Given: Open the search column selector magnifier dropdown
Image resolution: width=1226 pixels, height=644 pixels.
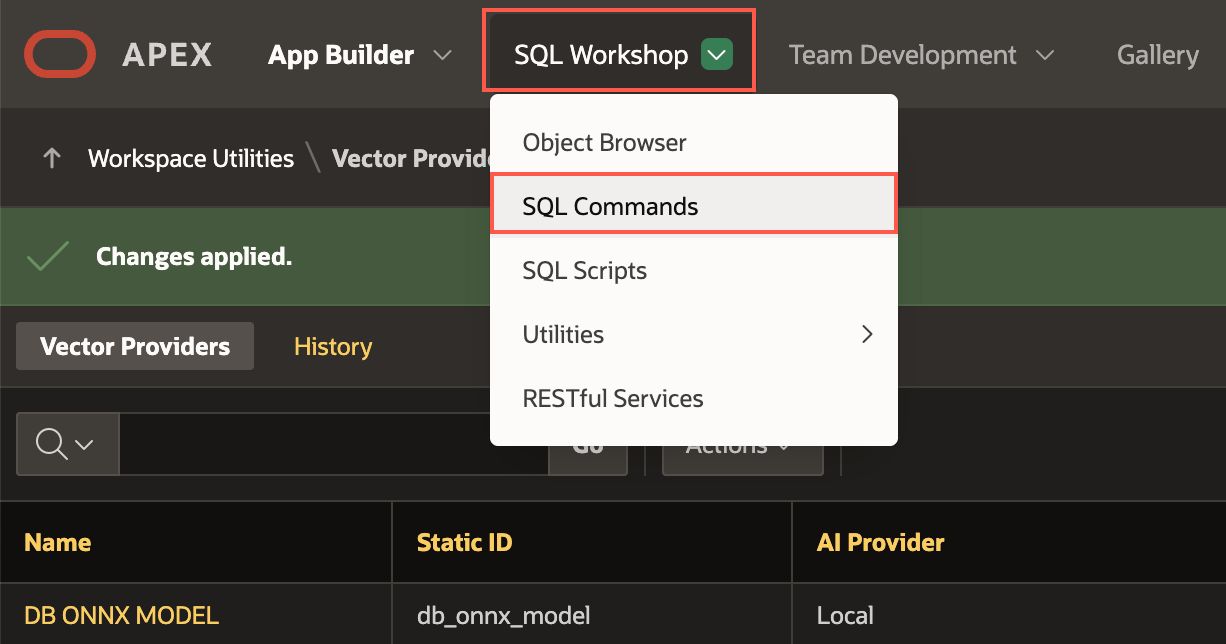Looking at the screenshot, I should [67, 443].
